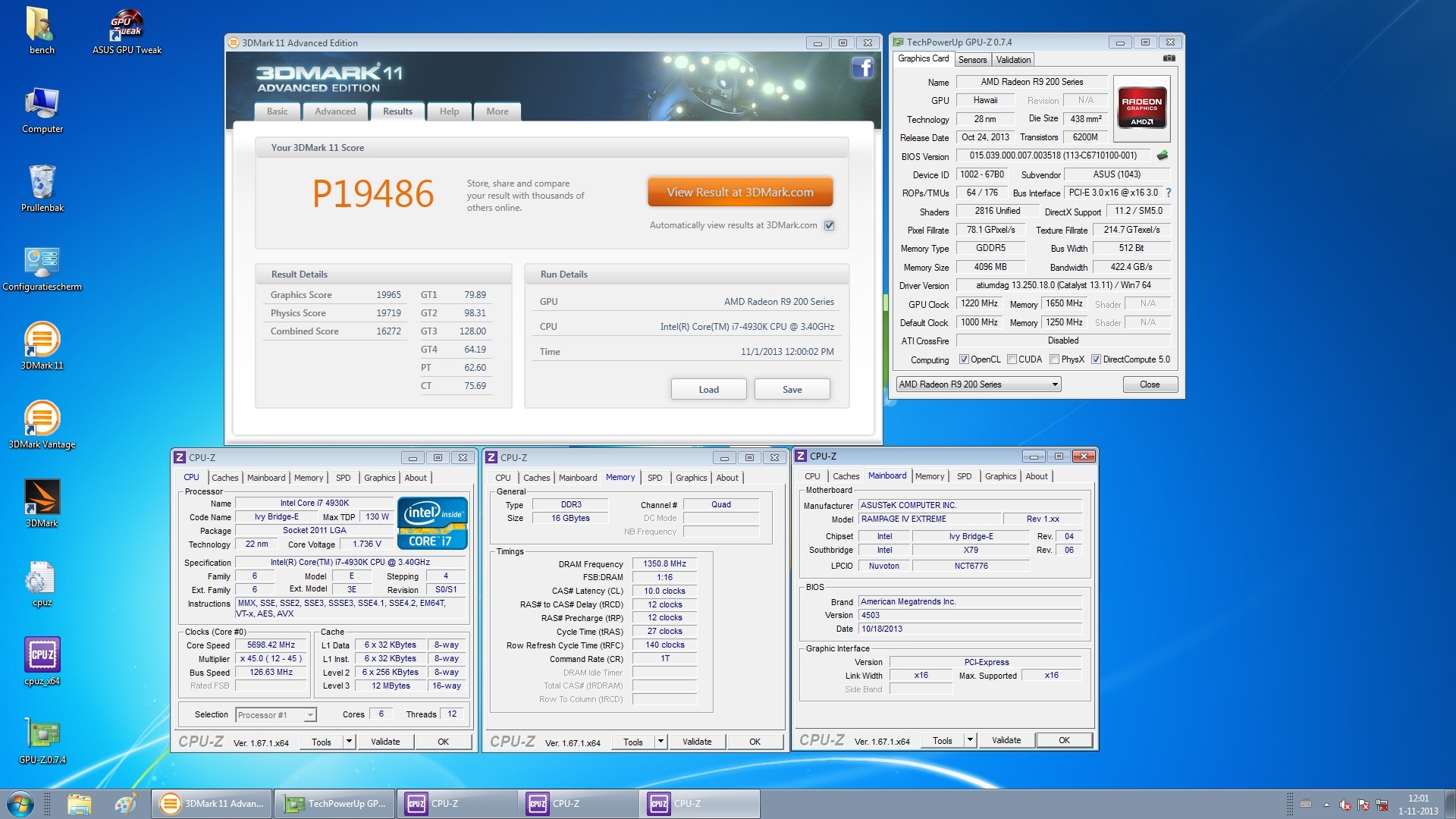The width and height of the screenshot is (1456, 819).
Task: Open the Sensors tab in GPU-Z
Action: tap(972, 60)
